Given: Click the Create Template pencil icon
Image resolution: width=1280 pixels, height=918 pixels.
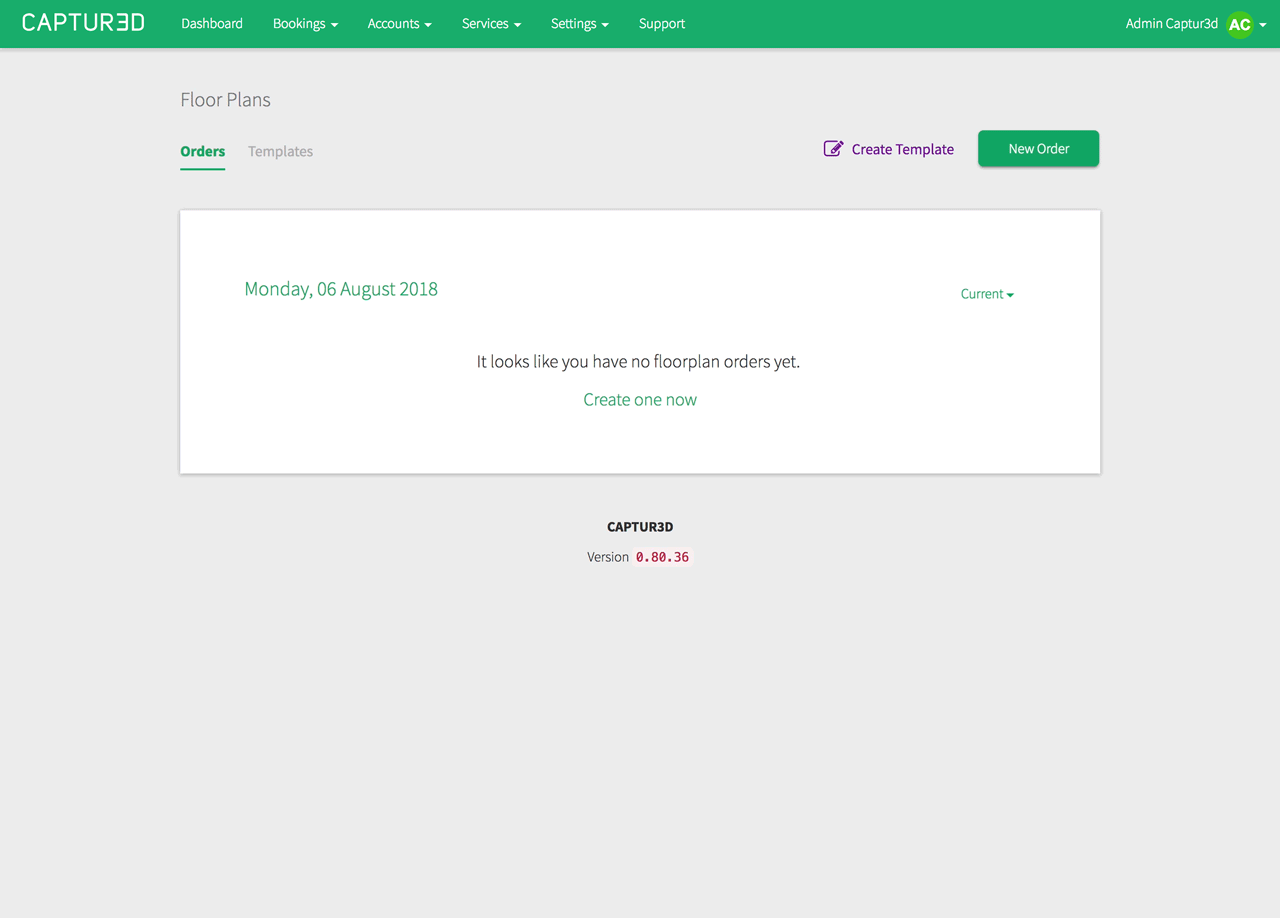Looking at the screenshot, I should [x=833, y=149].
